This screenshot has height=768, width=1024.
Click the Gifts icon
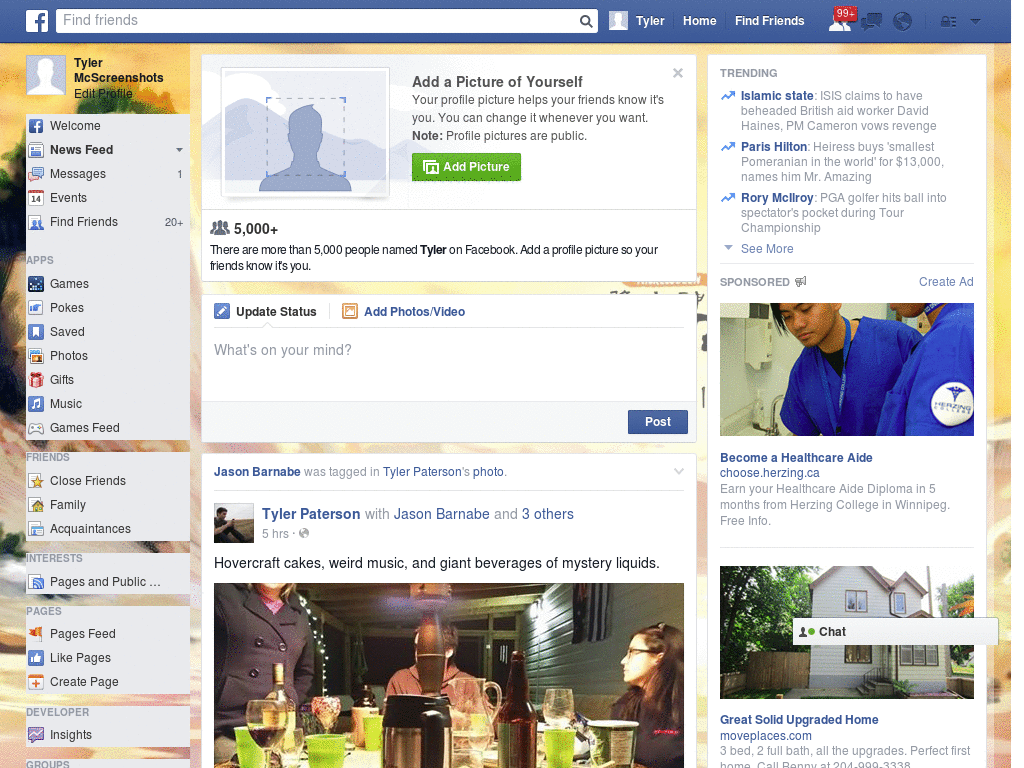point(36,380)
